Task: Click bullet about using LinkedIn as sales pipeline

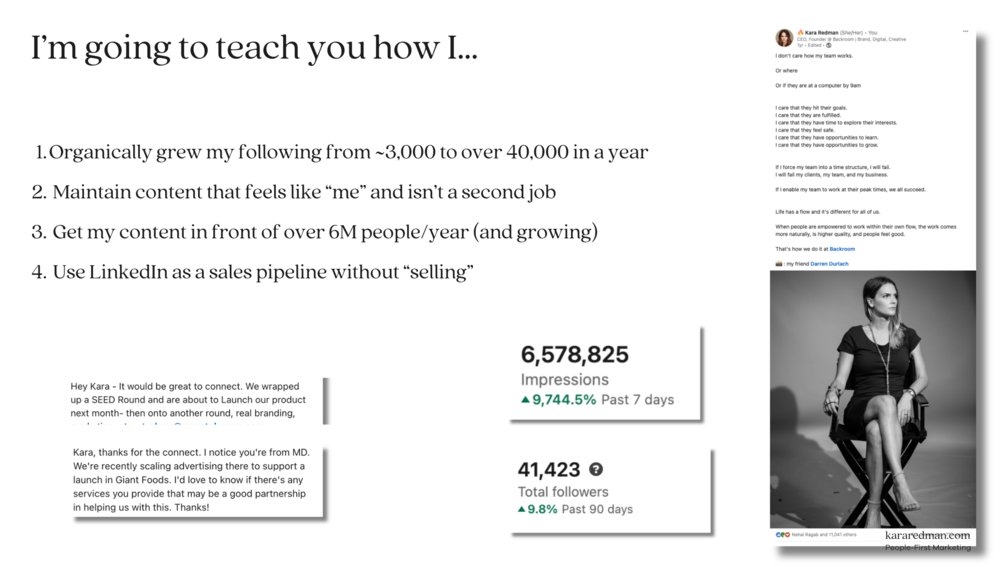Action: 252,272
